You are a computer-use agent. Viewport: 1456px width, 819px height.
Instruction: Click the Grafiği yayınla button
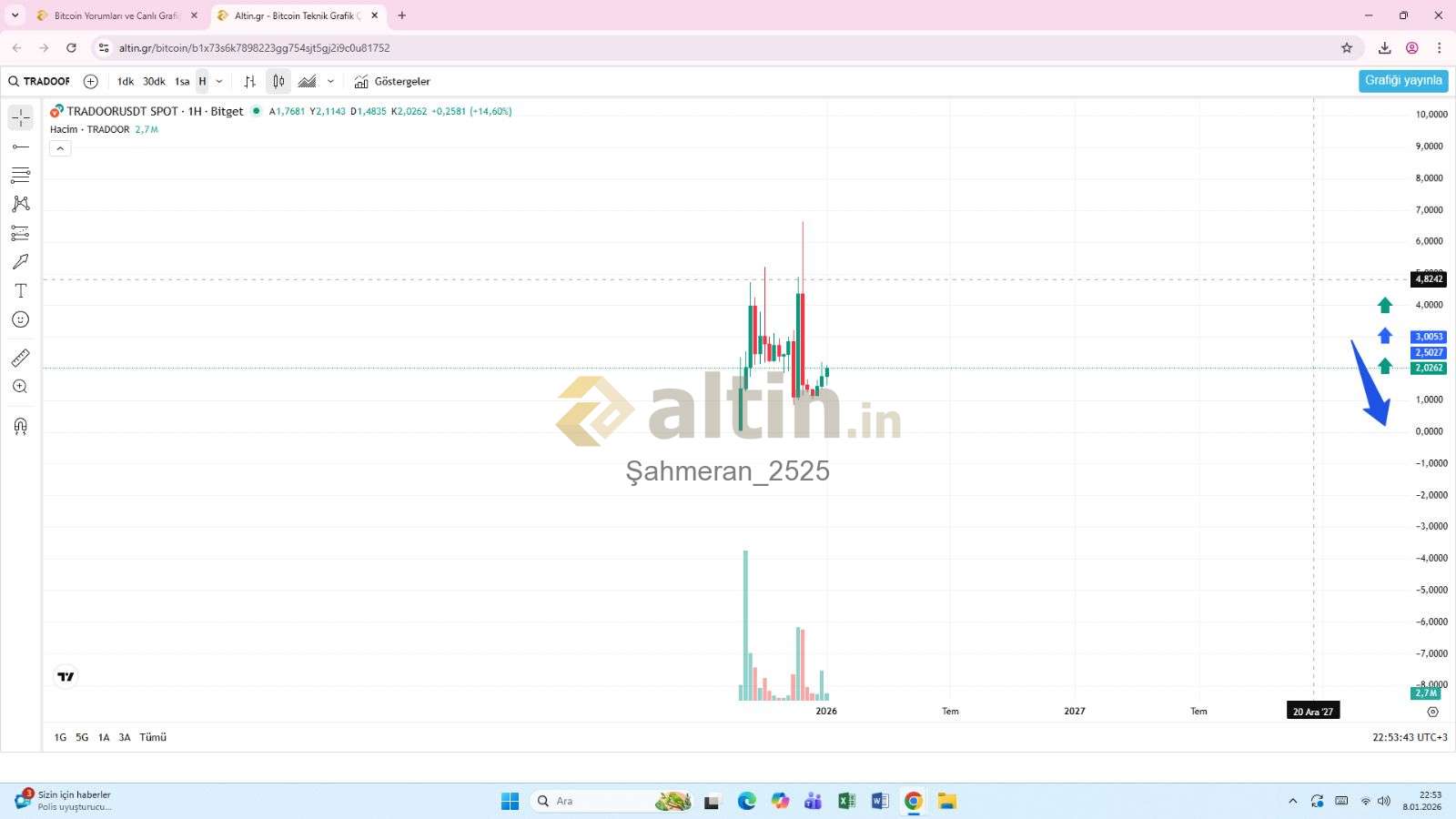1402,81
